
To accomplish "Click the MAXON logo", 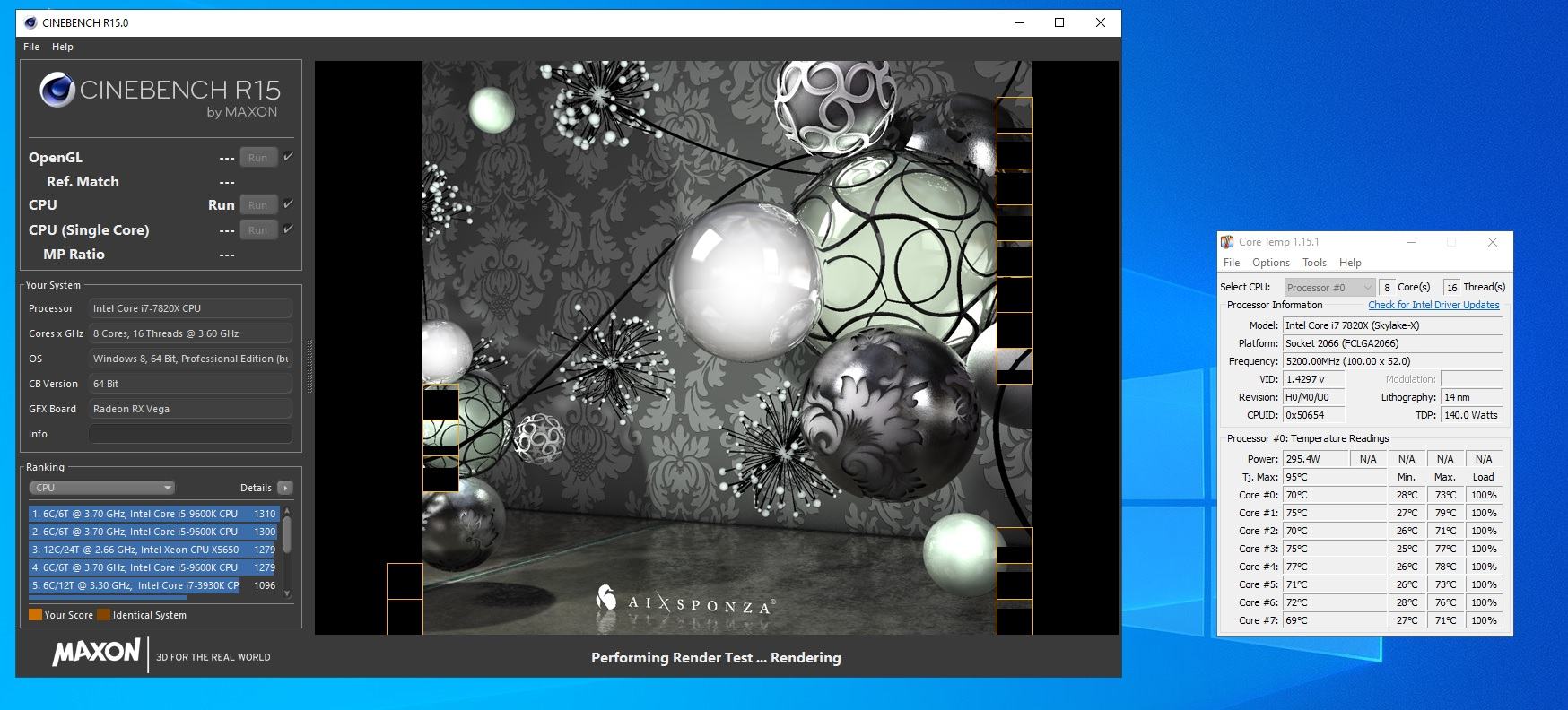I will coord(96,653).
